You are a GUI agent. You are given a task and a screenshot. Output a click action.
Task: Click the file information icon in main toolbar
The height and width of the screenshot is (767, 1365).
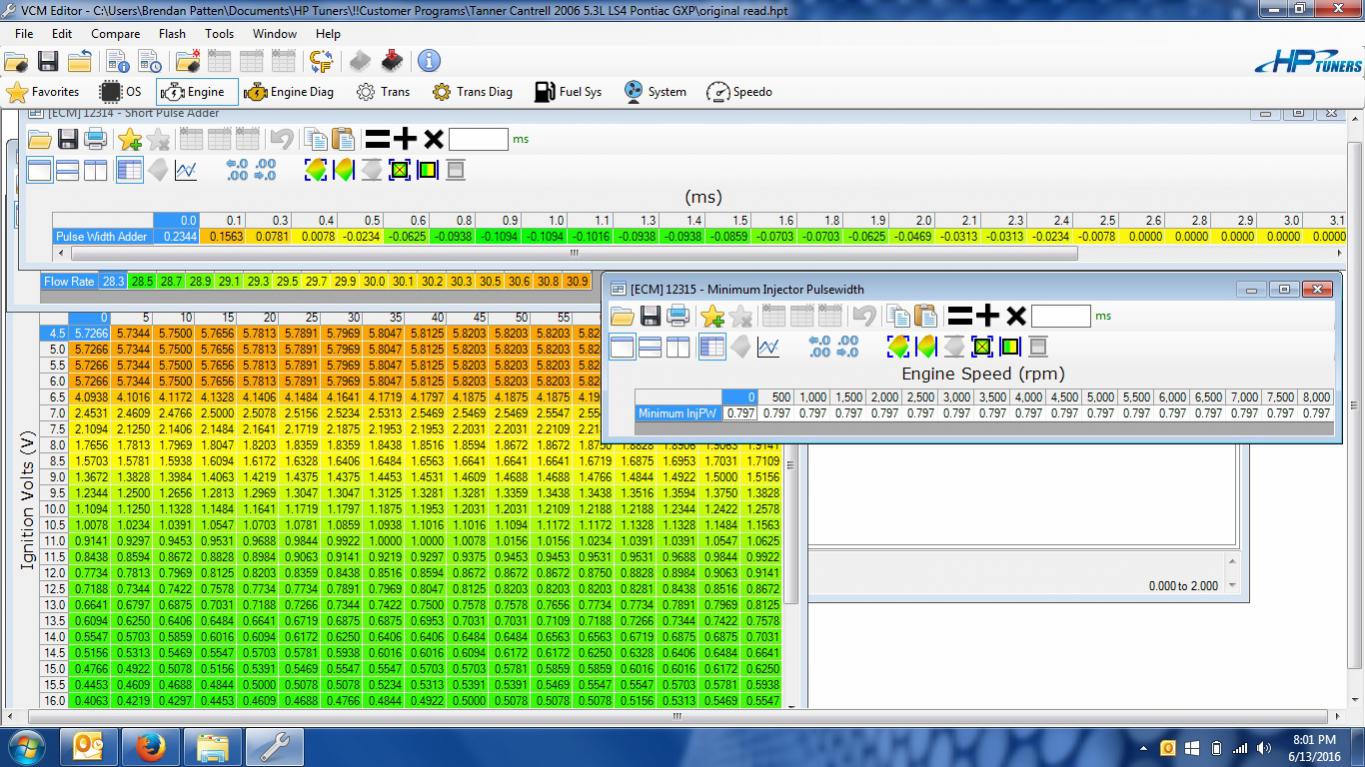click(118, 61)
